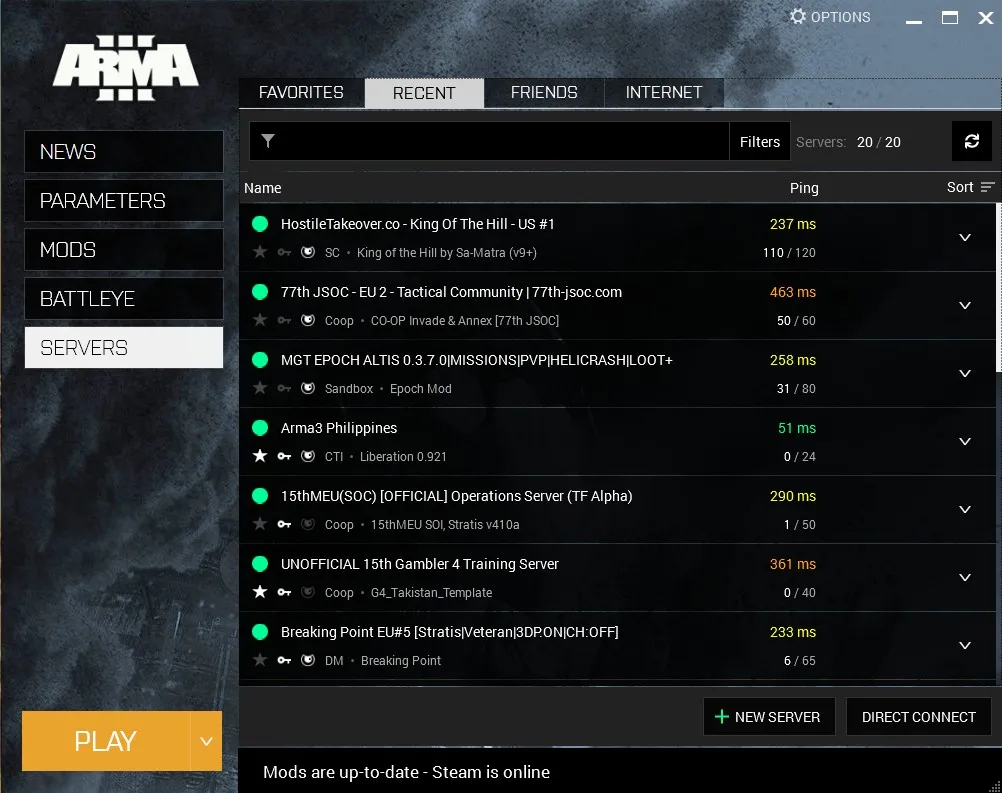Click password key icon on HostileTakeover row

284,252
